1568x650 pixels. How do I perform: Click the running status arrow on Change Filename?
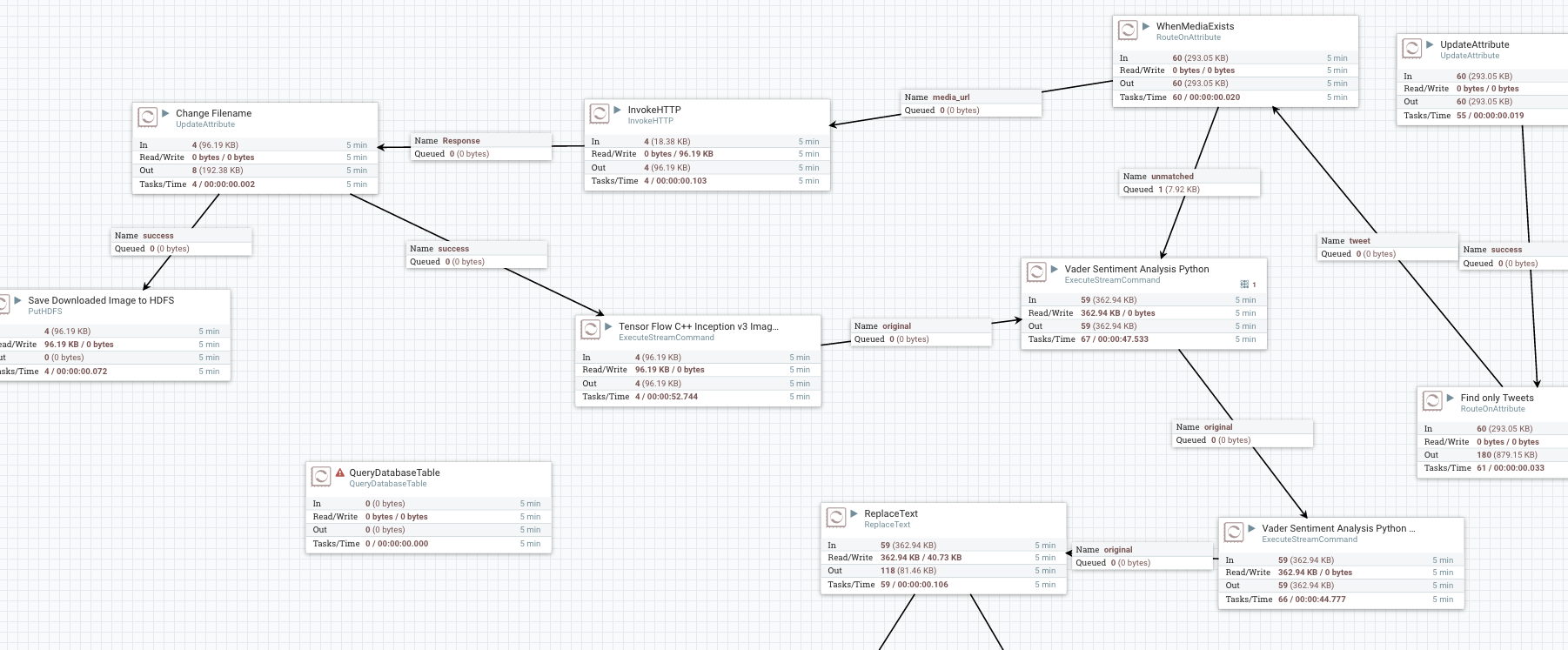pyautogui.click(x=165, y=113)
